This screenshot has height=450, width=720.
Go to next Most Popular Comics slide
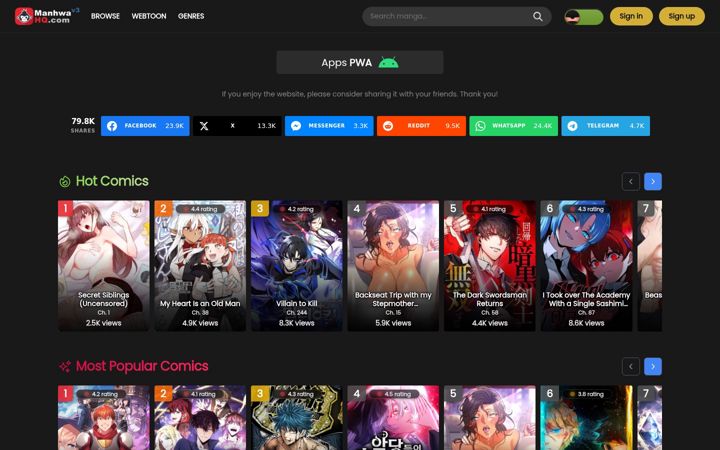[x=653, y=366]
